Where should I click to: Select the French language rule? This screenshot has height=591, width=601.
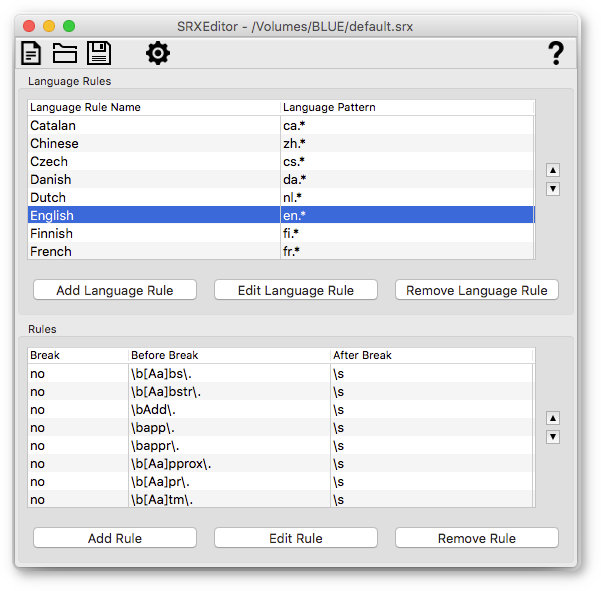coord(281,251)
